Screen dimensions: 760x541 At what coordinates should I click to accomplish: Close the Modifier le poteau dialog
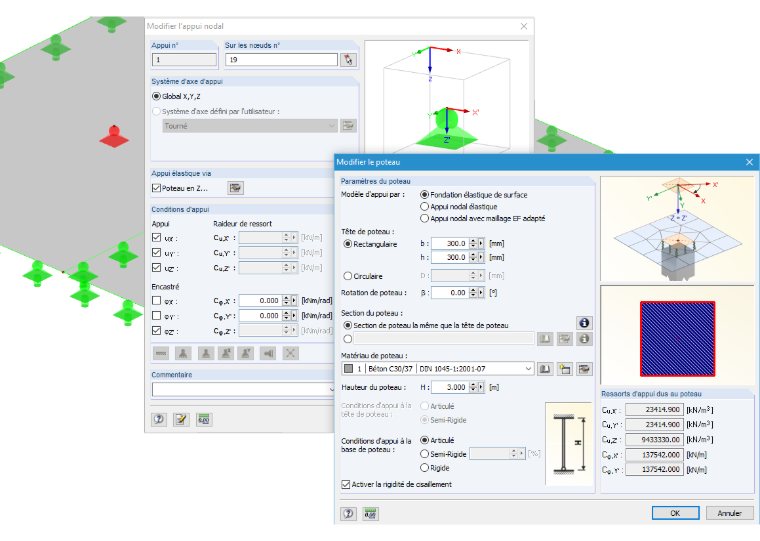[749, 162]
